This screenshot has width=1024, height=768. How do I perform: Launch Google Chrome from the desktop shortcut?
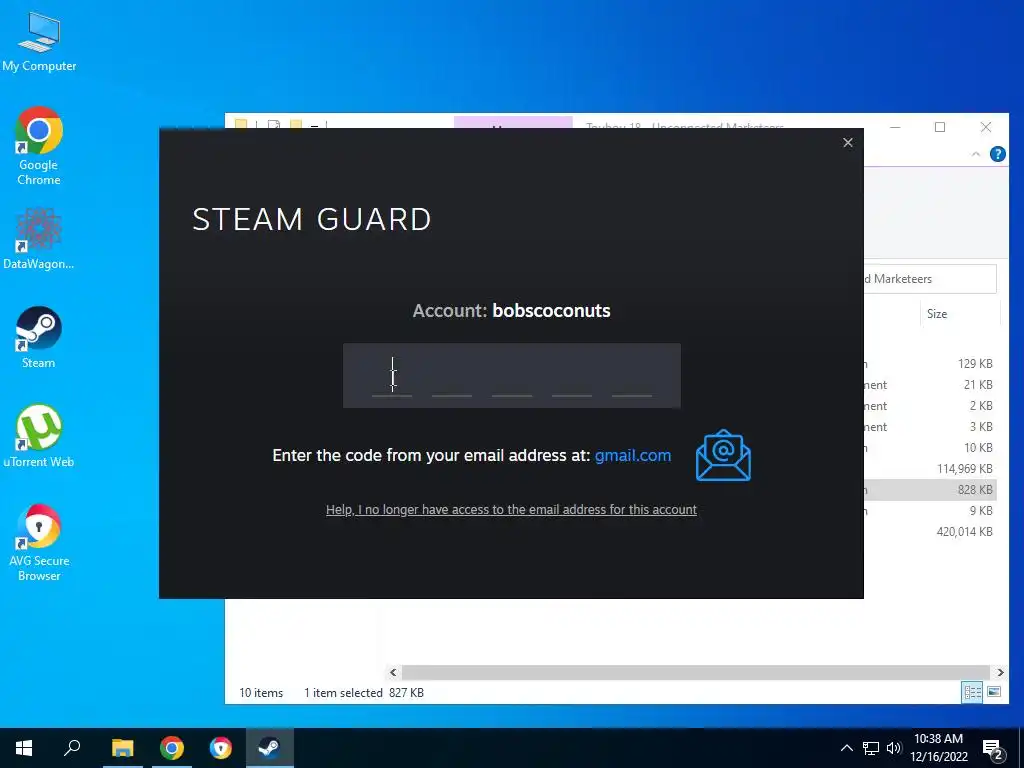pyautogui.click(x=39, y=146)
